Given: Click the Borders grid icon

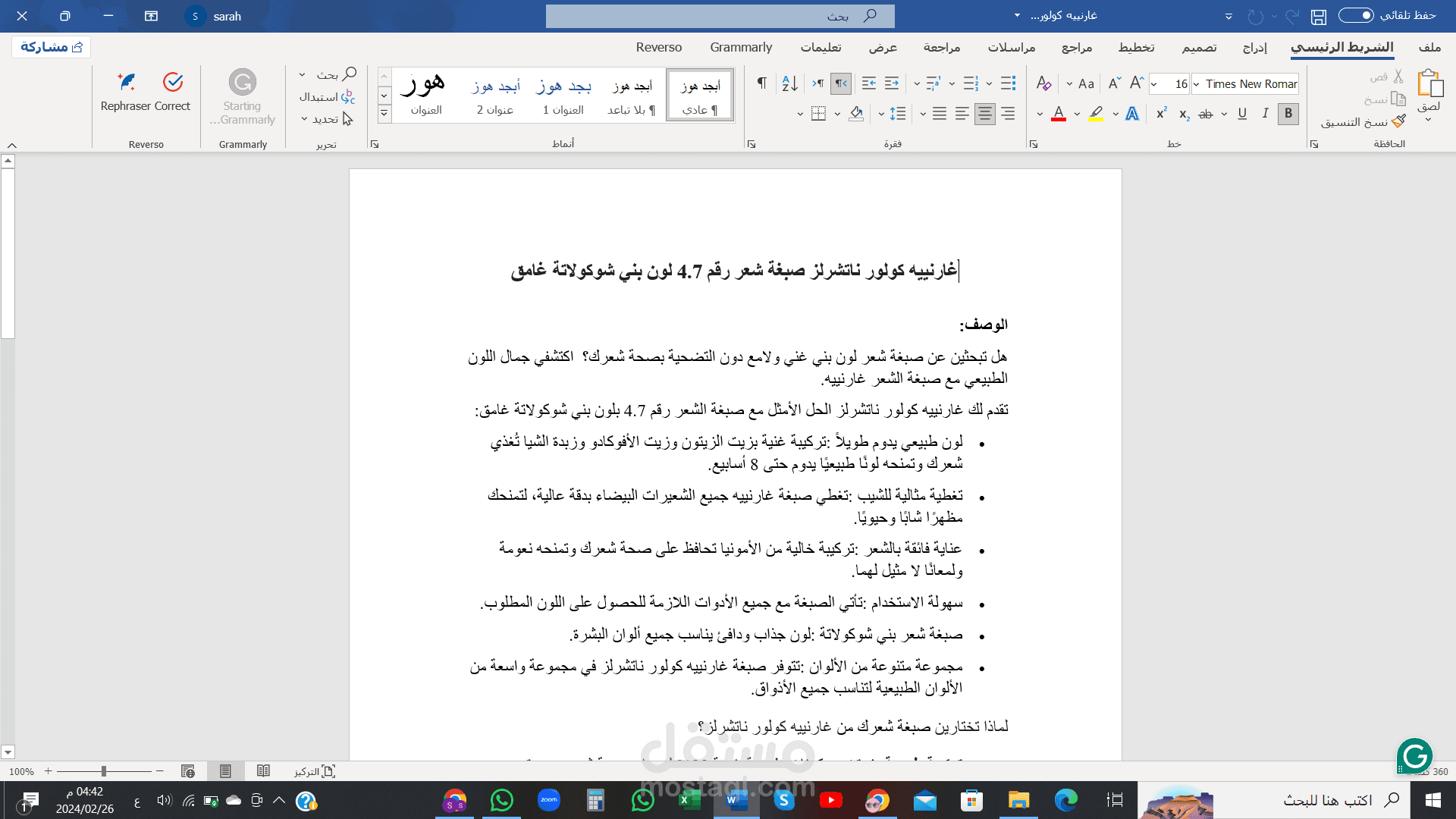Looking at the screenshot, I should [x=818, y=114].
